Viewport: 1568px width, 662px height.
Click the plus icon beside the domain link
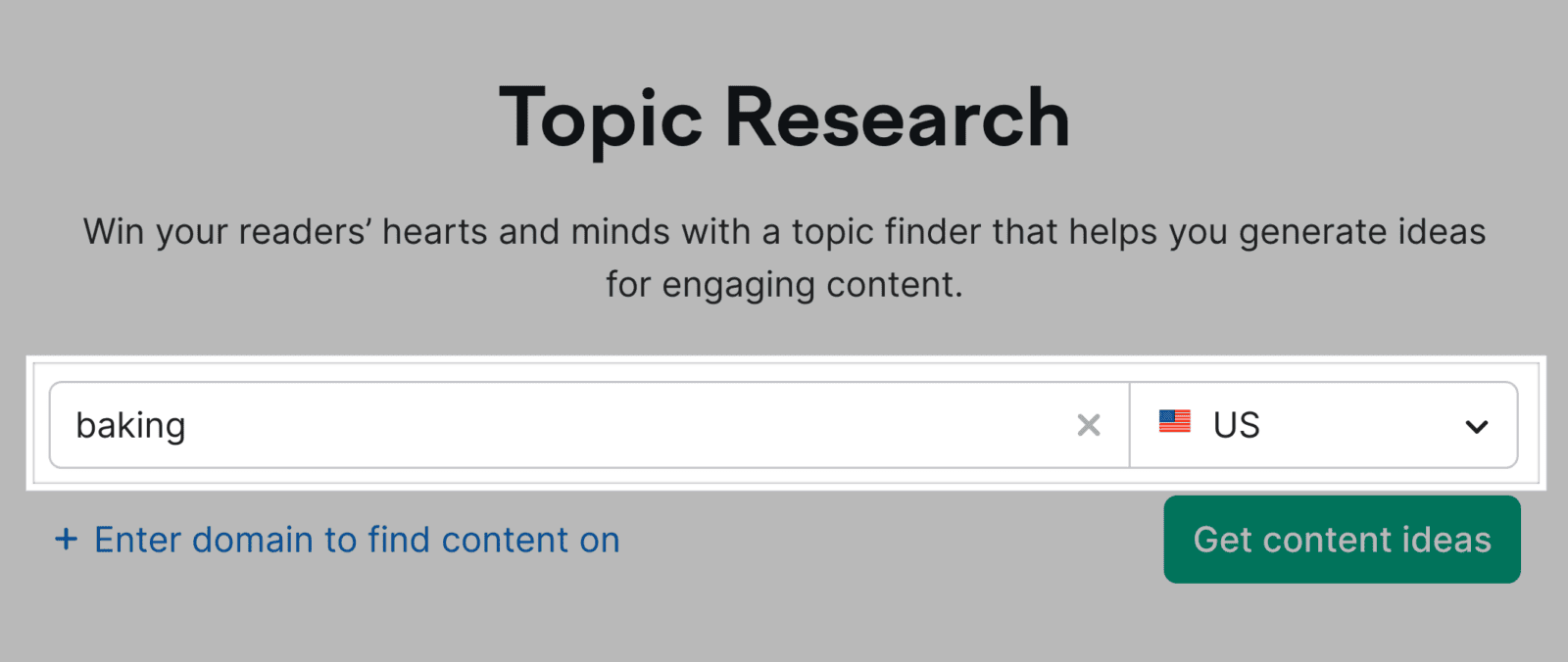coord(65,540)
